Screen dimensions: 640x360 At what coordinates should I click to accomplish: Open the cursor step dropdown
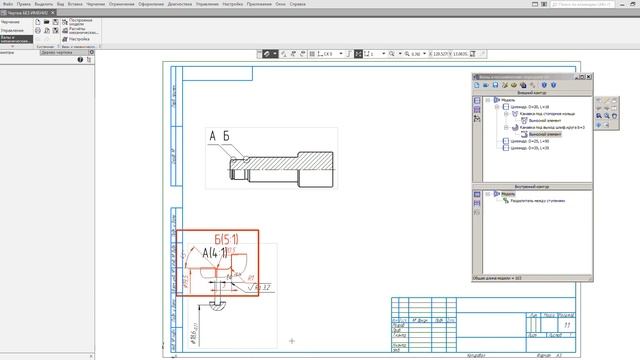point(383,54)
